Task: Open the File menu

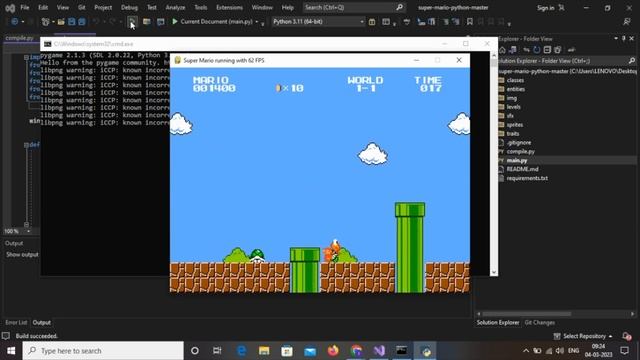Action: (x=24, y=7)
